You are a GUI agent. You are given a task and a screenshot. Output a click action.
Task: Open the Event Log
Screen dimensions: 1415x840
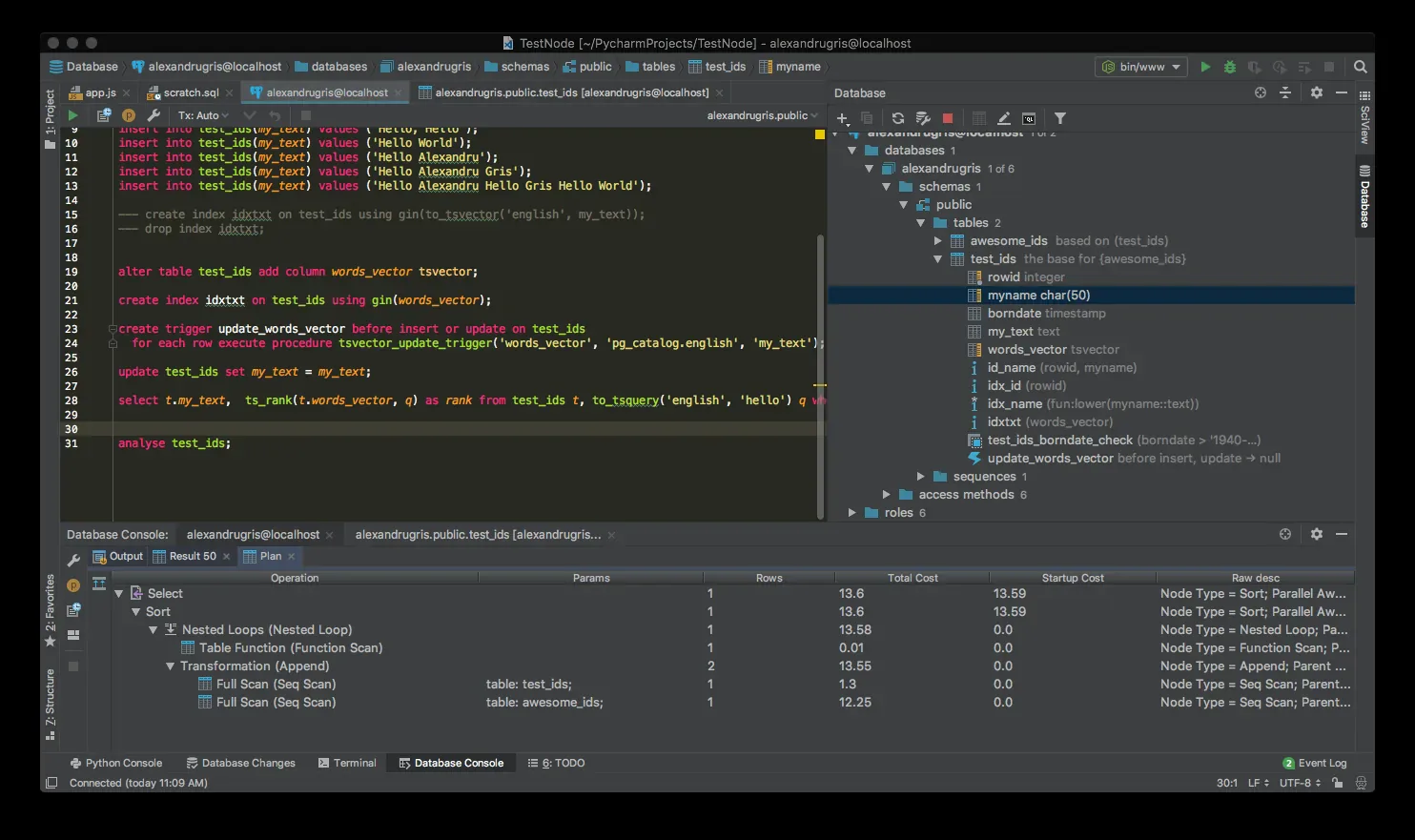pyautogui.click(x=1315, y=763)
